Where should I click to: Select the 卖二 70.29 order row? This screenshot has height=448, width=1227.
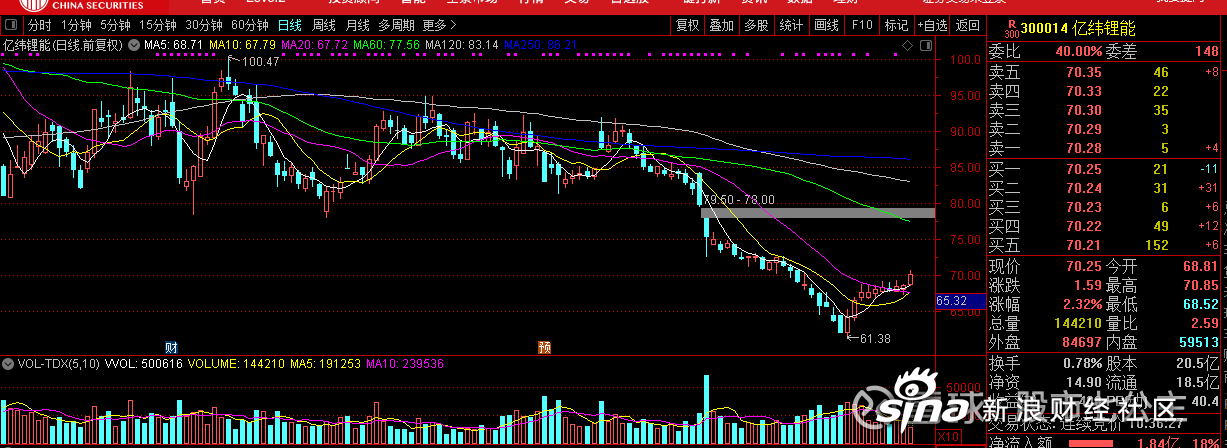click(1105, 129)
